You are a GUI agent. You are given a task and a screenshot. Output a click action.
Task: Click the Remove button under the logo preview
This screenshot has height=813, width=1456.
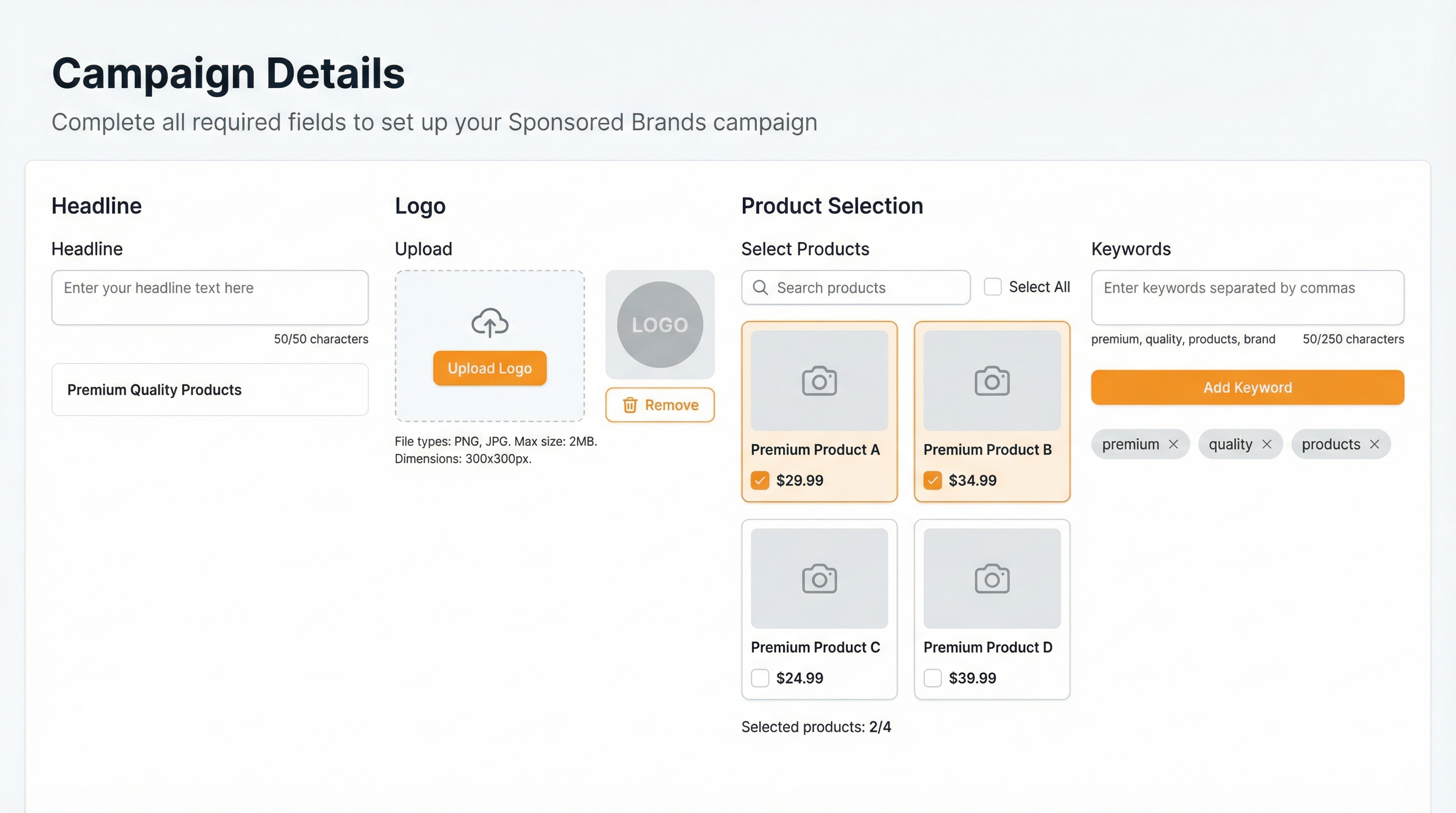tap(660, 405)
